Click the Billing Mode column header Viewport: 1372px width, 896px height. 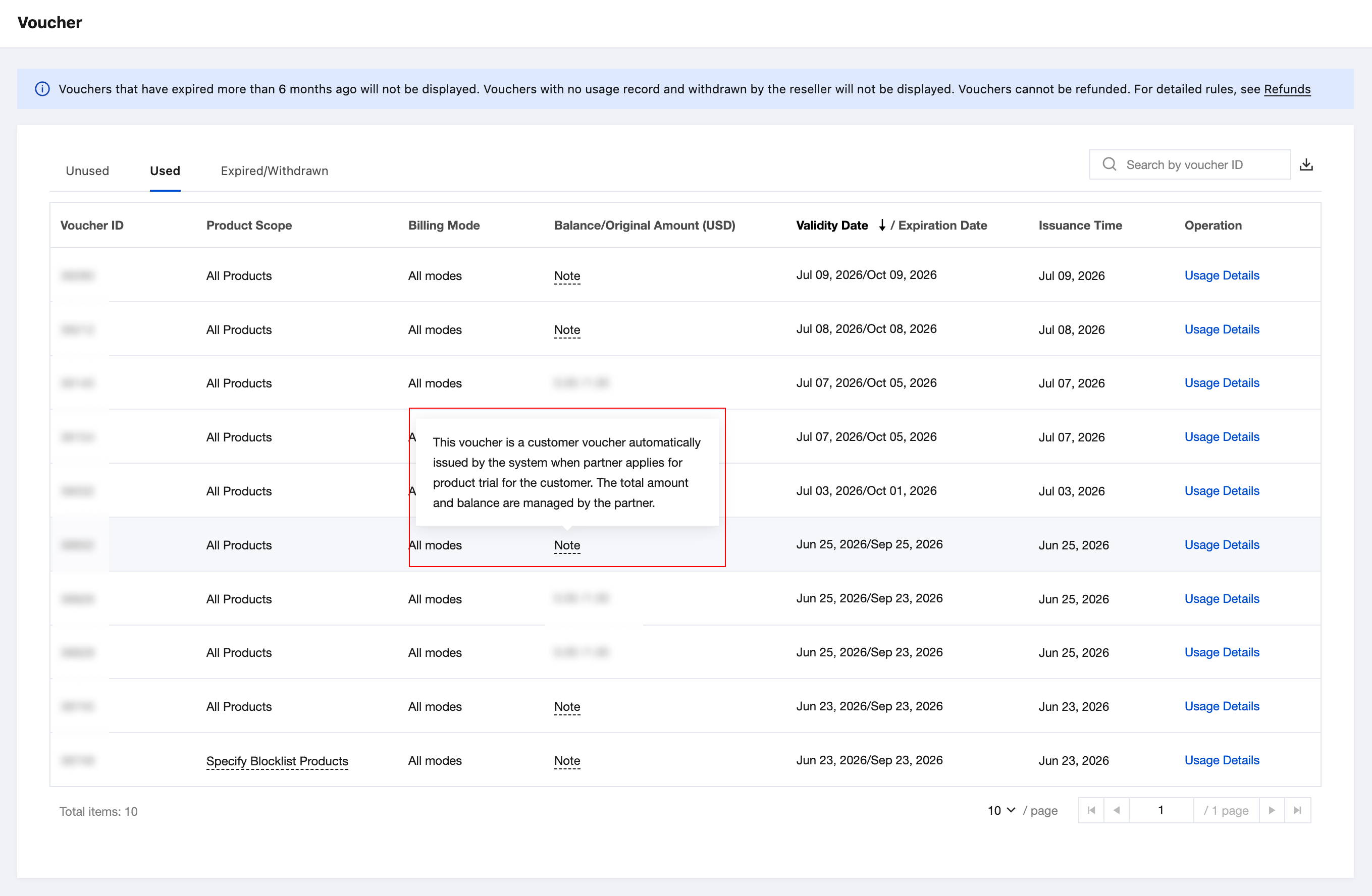(x=444, y=226)
